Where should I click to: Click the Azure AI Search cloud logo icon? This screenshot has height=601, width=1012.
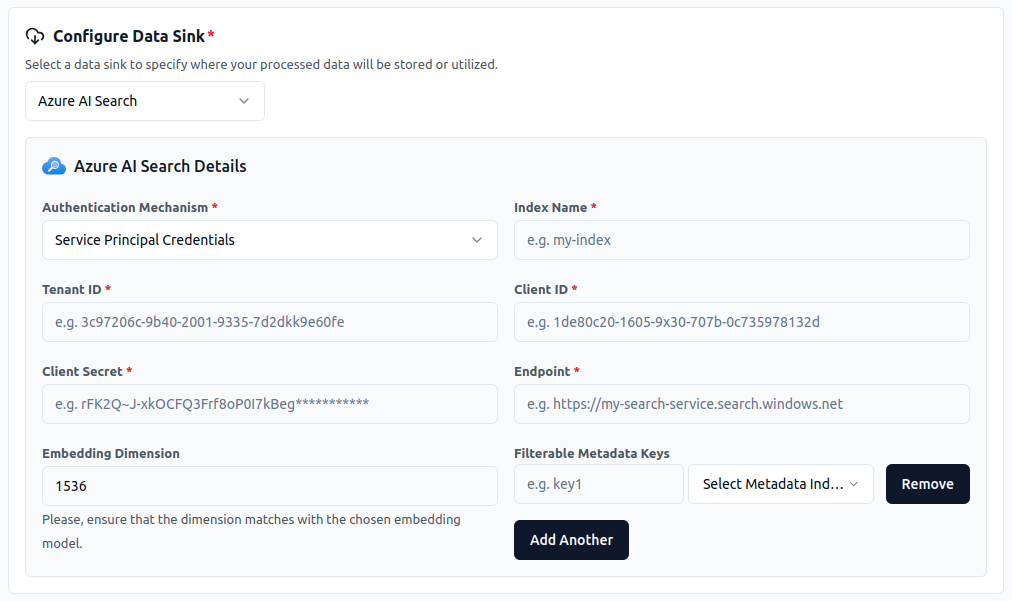54,166
